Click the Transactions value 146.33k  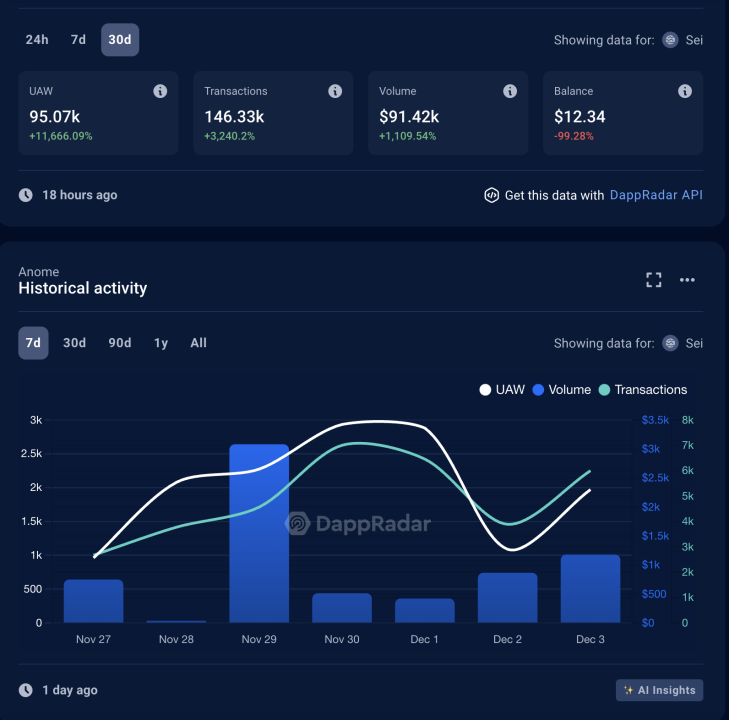[234, 117]
